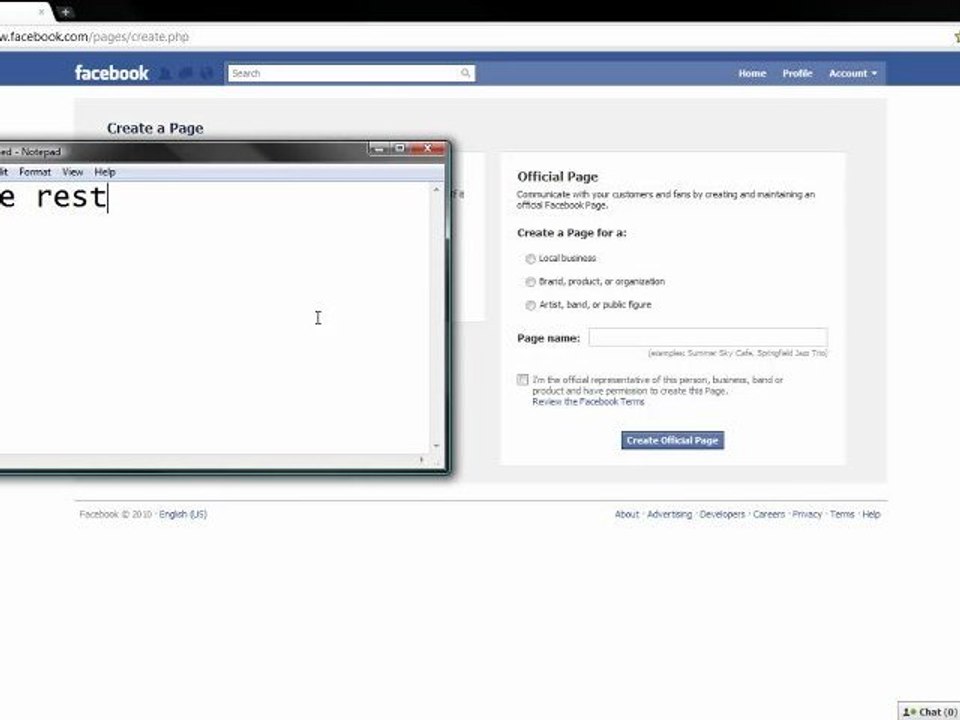This screenshot has width=960, height=720.
Task: Open the Developers footer link
Action: pyautogui.click(x=722, y=514)
